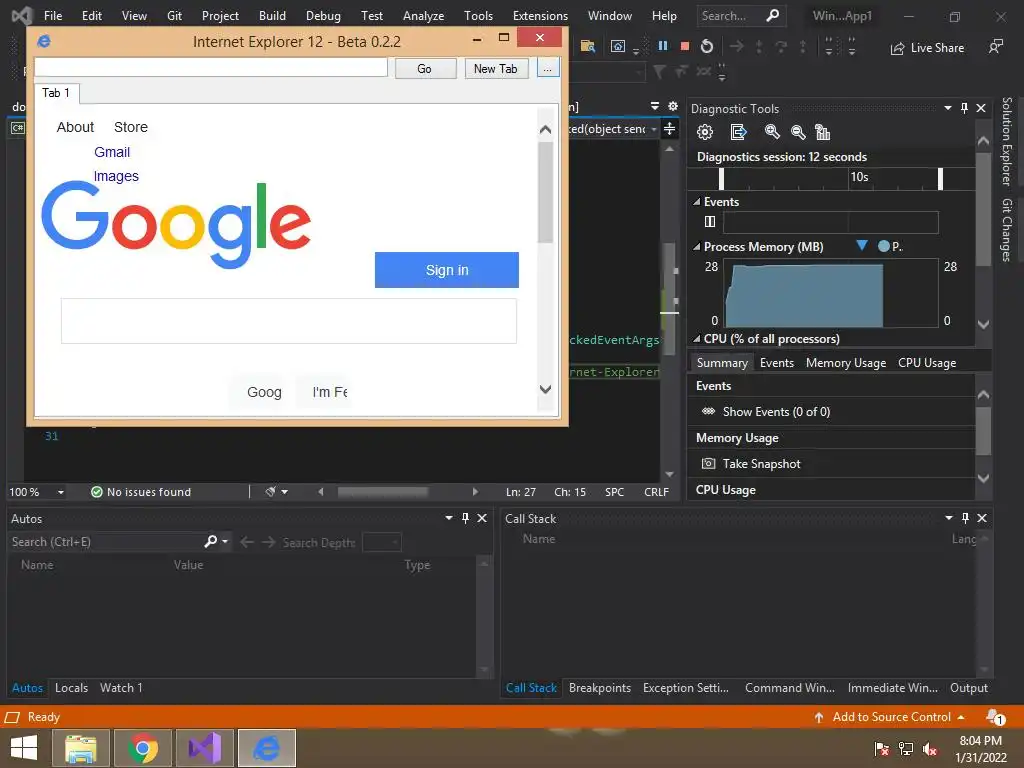Pin the Diagnostic Tools panel
The width and height of the screenshot is (1024, 768).
[965, 108]
